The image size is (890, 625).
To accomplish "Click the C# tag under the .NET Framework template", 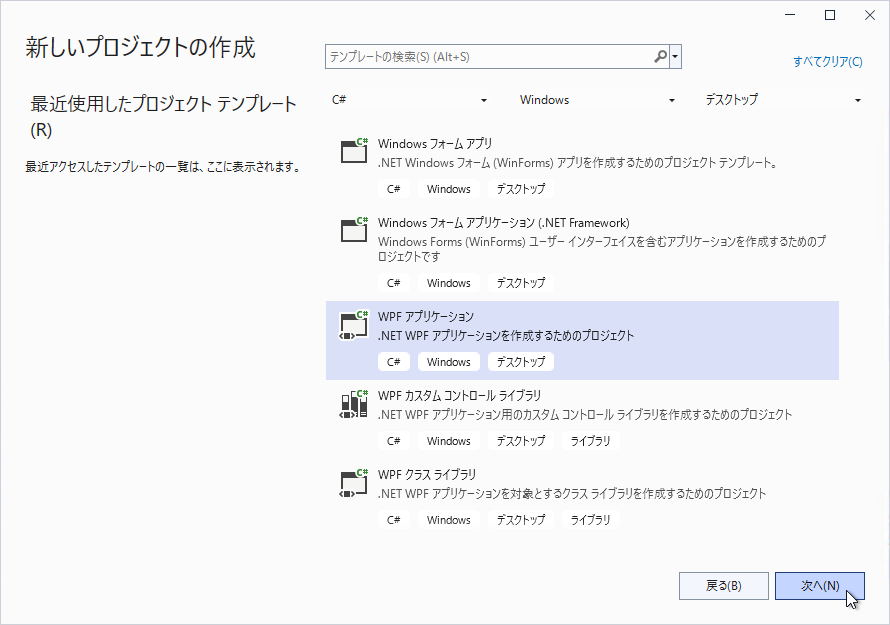I will (x=394, y=283).
